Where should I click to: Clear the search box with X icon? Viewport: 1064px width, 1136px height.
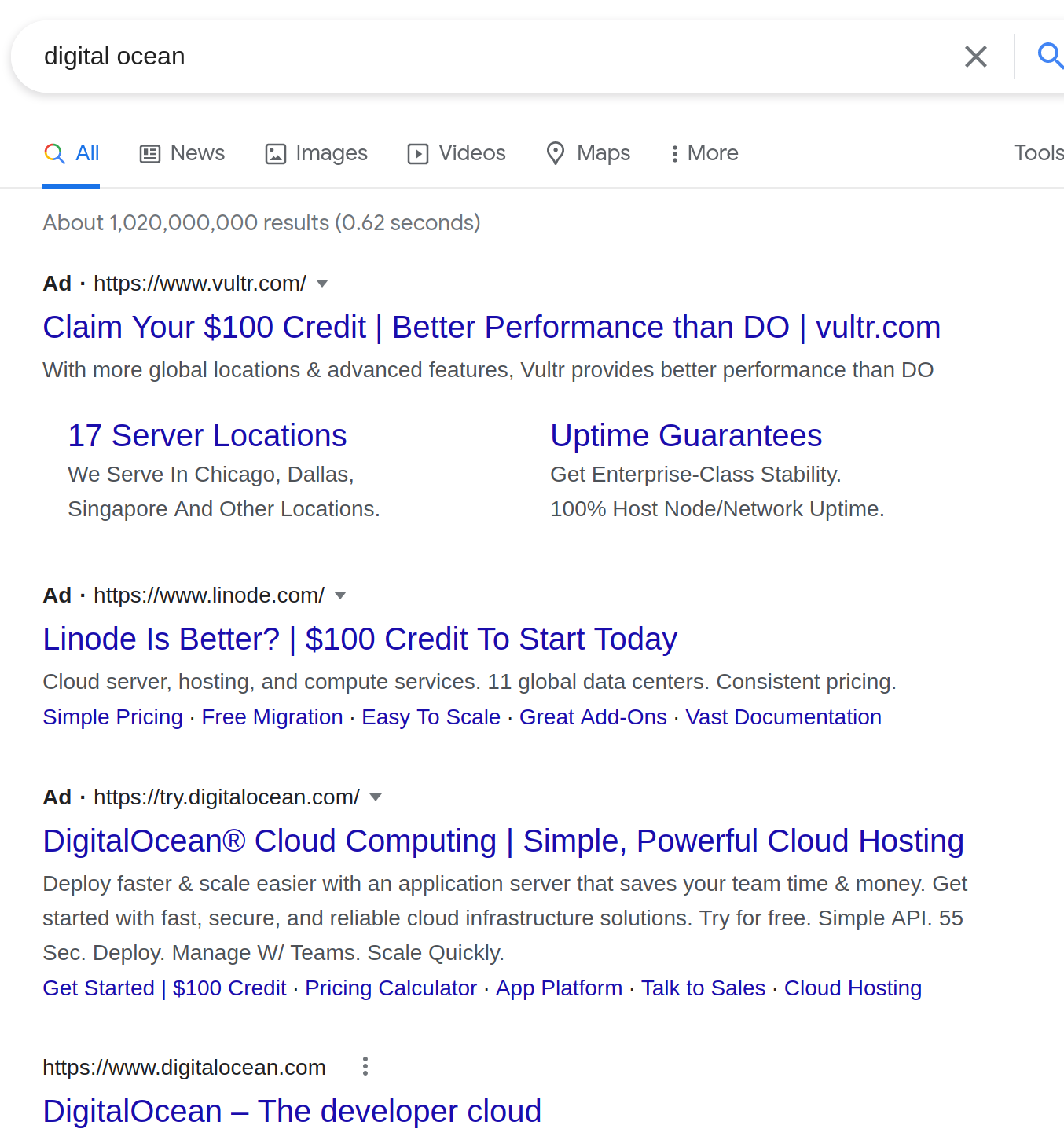tap(975, 57)
